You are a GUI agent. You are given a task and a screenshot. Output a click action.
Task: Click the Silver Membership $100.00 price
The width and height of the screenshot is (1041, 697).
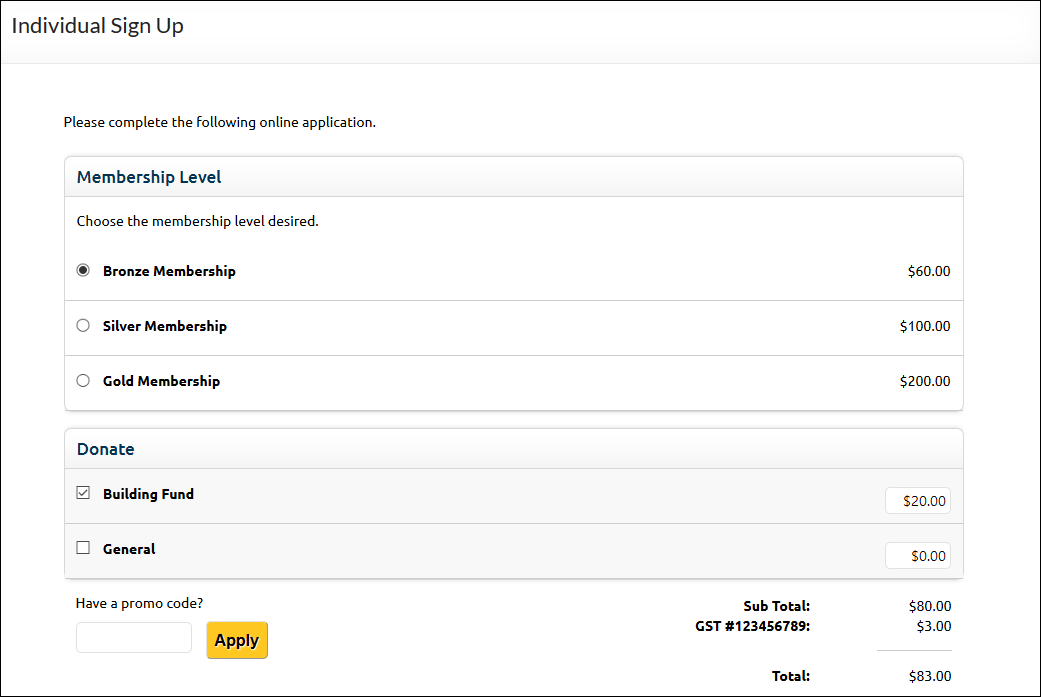[x=925, y=326]
